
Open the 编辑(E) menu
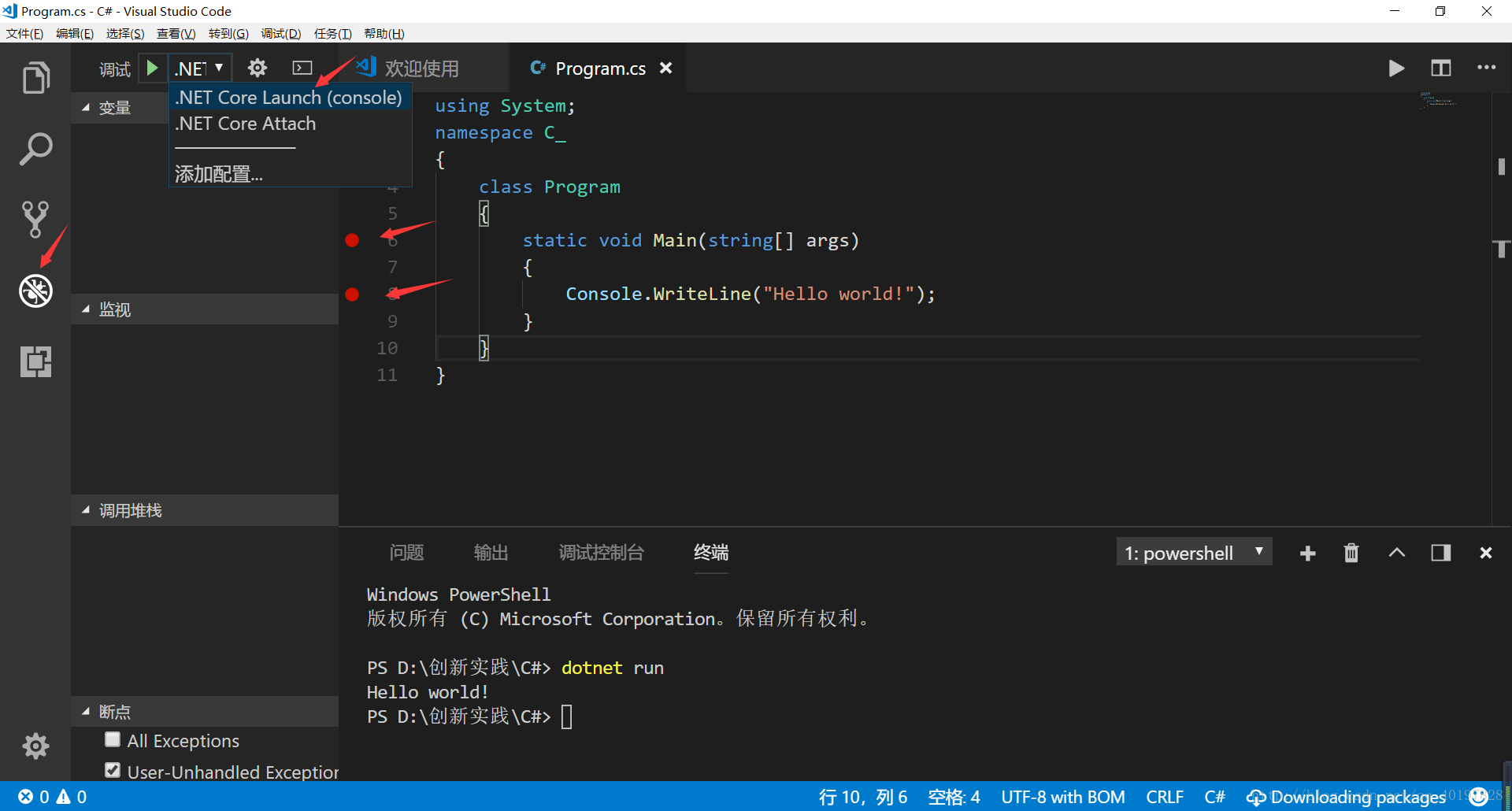pyautogui.click(x=75, y=34)
